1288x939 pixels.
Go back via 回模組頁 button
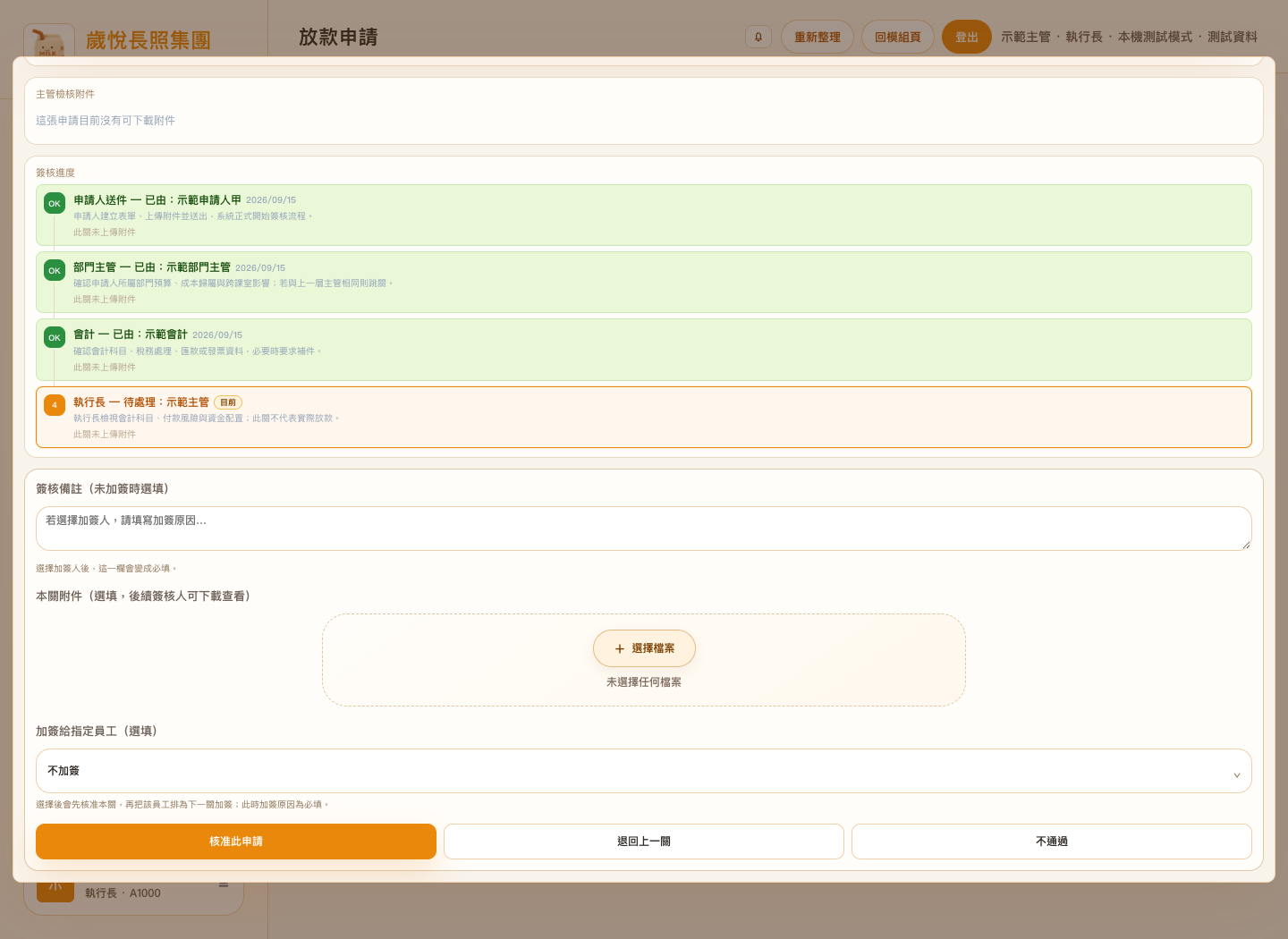pos(898,37)
